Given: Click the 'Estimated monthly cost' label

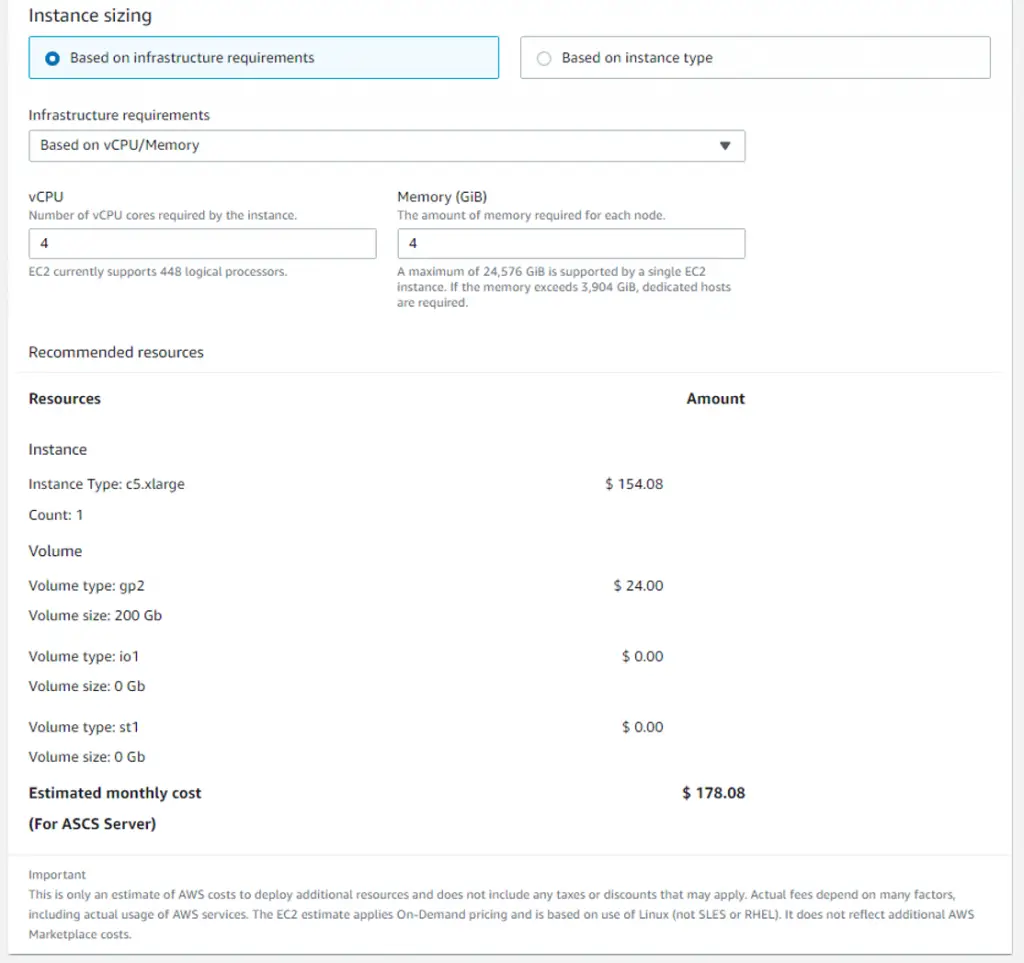Looking at the screenshot, I should coord(115,793).
